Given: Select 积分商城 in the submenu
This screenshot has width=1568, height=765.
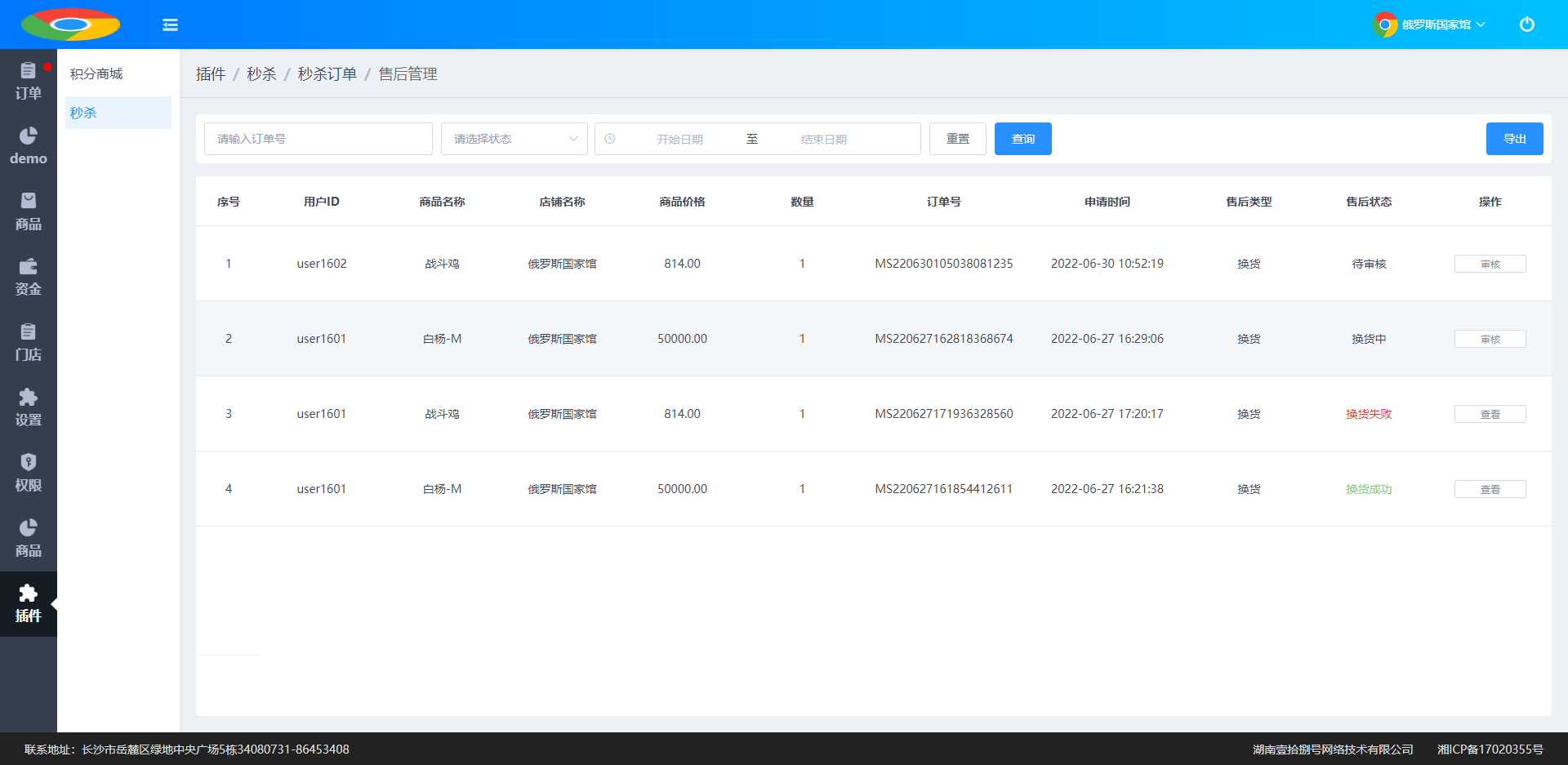Looking at the screenshot, I should pos(118,73).
